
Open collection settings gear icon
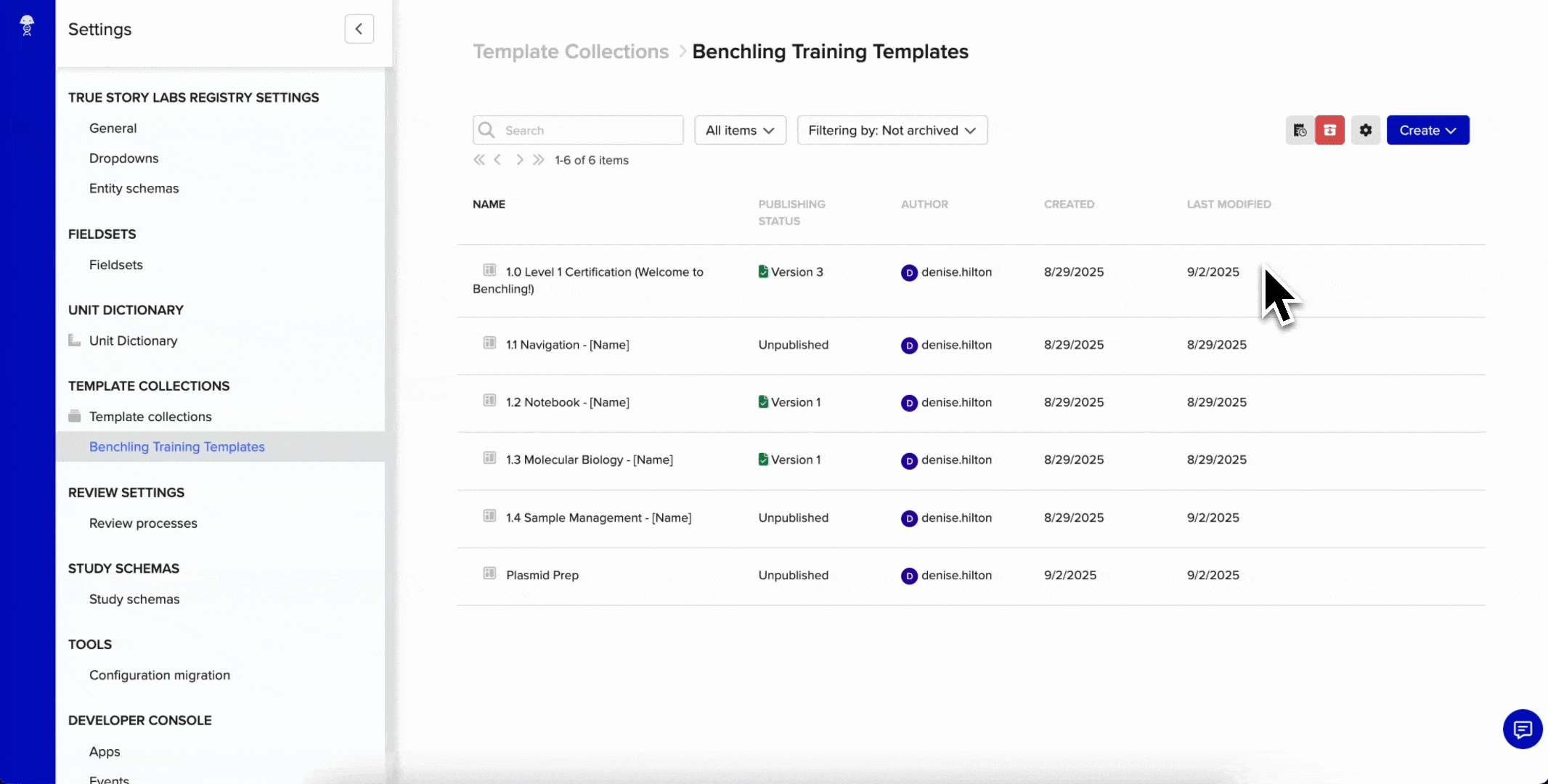pyautogui.click(x=1365, y=130)
